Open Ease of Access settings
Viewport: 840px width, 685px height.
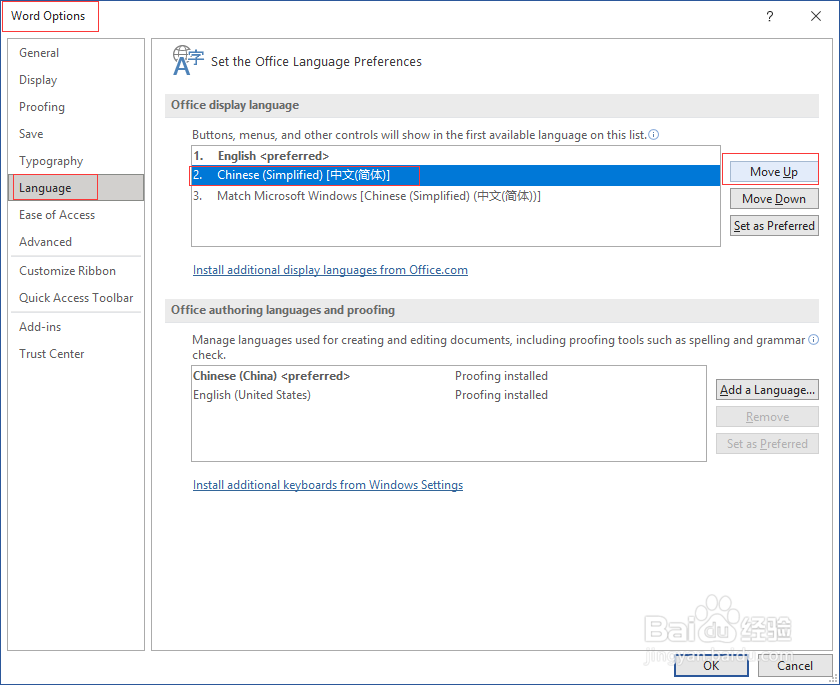click(x=76, y=215)
